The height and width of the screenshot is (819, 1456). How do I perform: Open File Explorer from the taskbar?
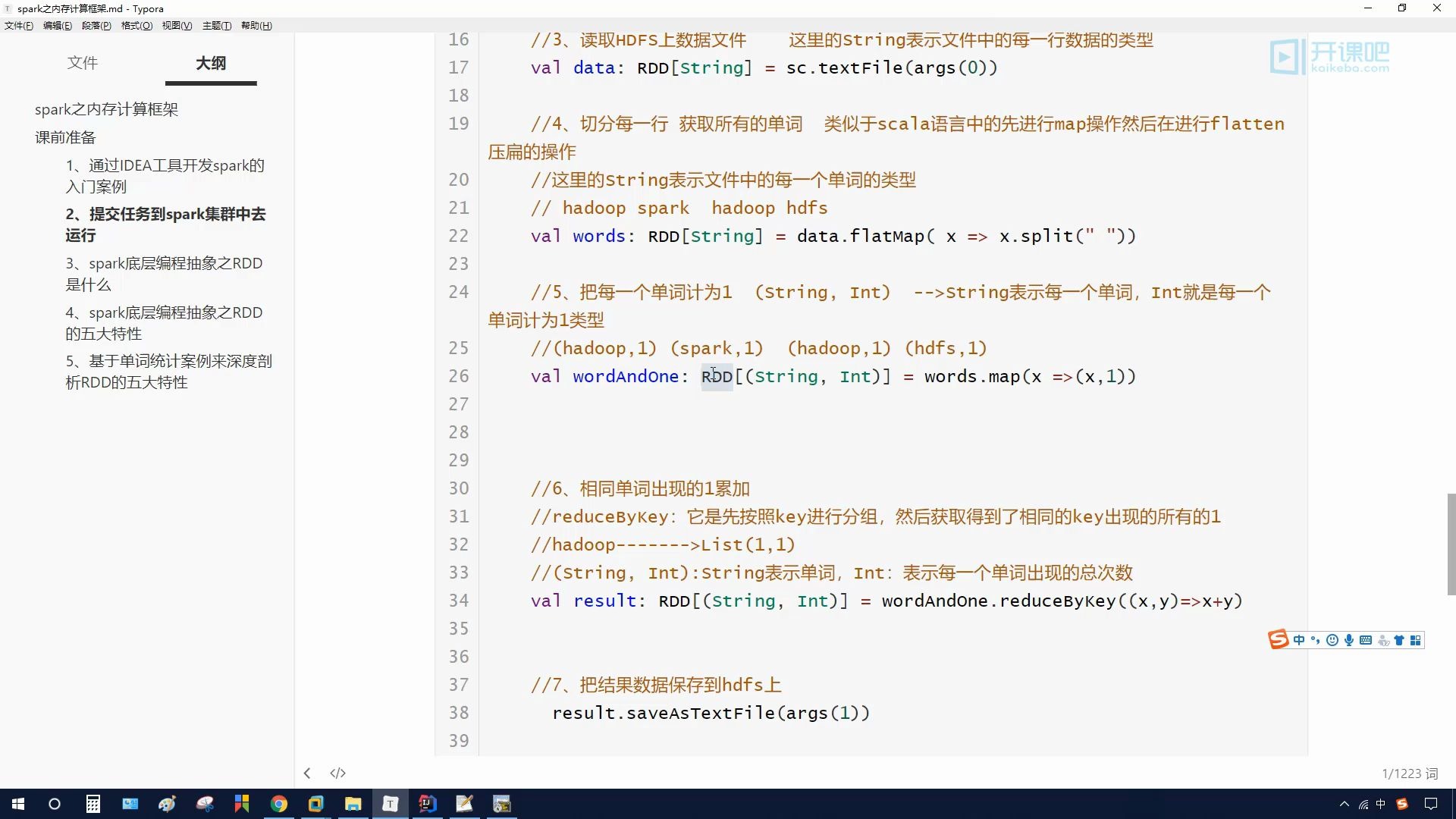click(353, 804)
